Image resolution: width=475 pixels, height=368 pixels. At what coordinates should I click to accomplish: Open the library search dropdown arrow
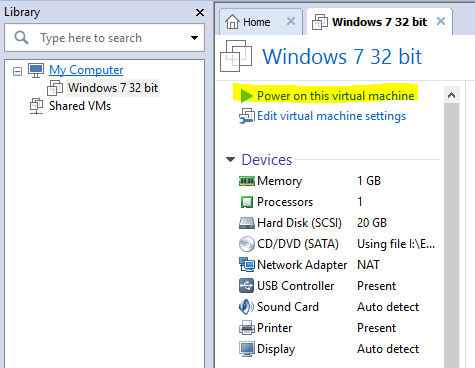194,38
